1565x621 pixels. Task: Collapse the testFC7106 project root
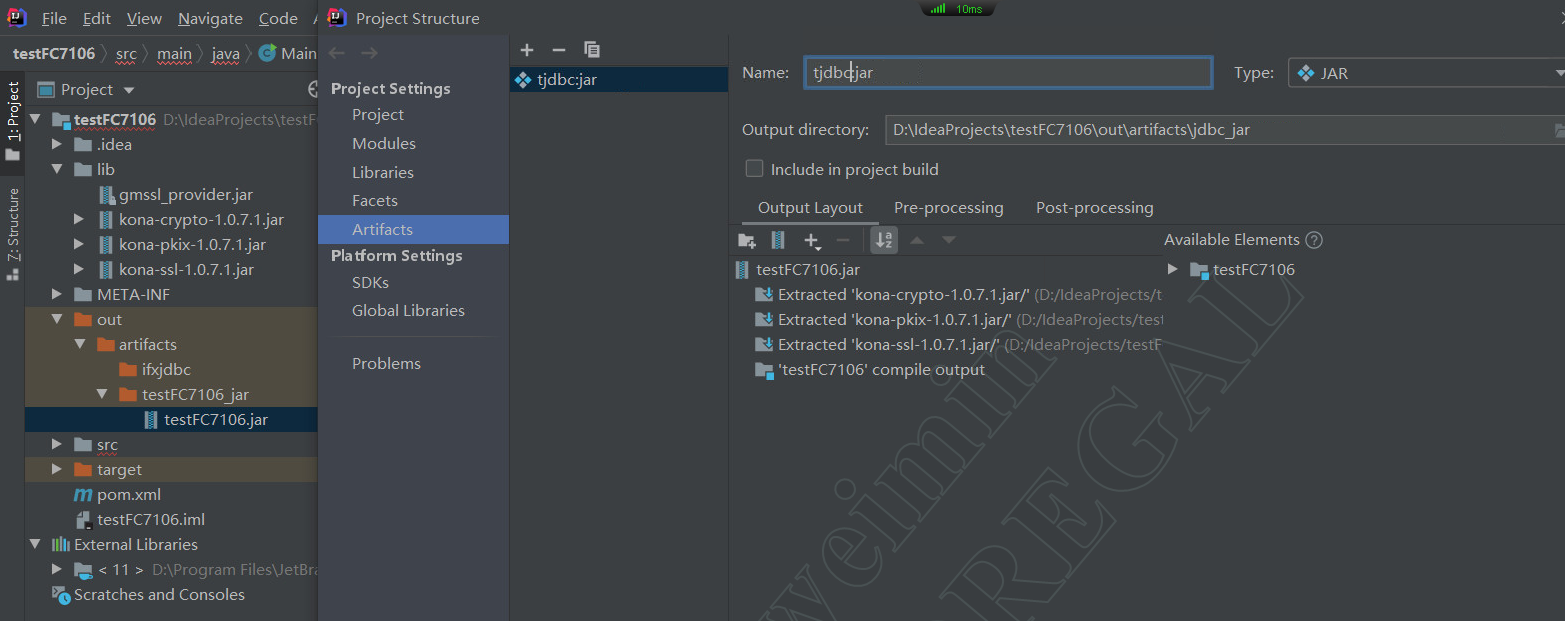point(36,120)
